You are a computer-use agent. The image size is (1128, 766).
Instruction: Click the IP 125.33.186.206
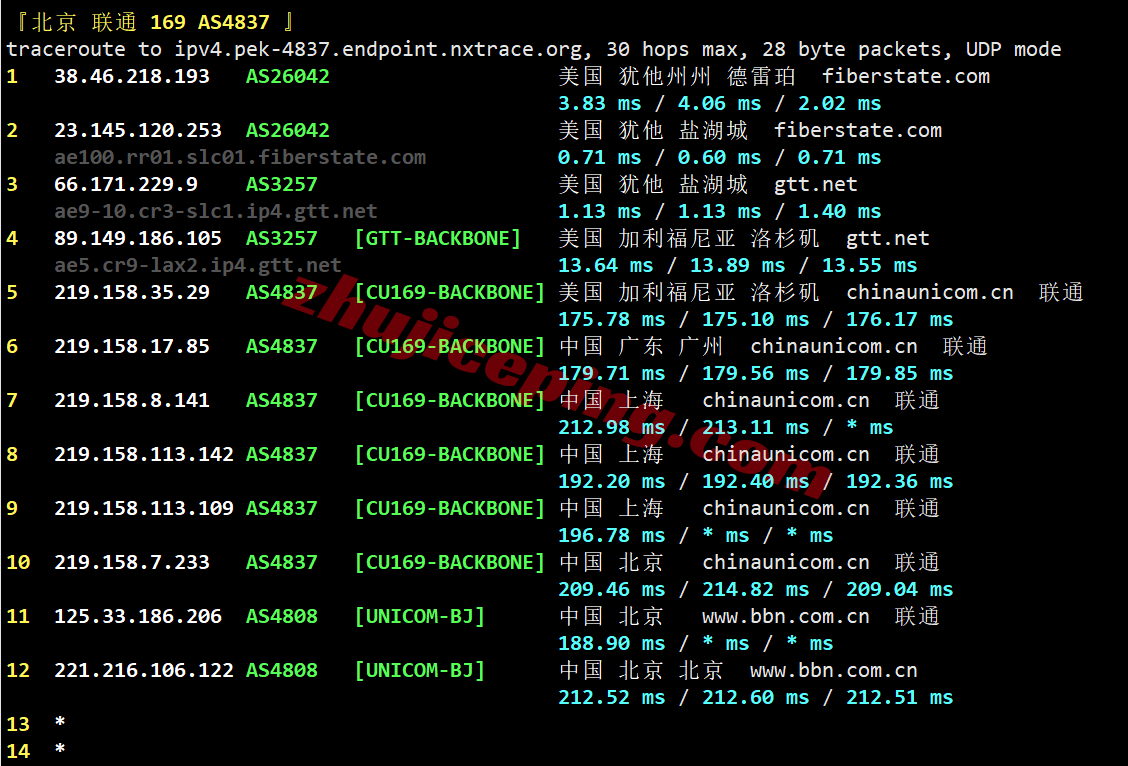[x=138, y=616]
